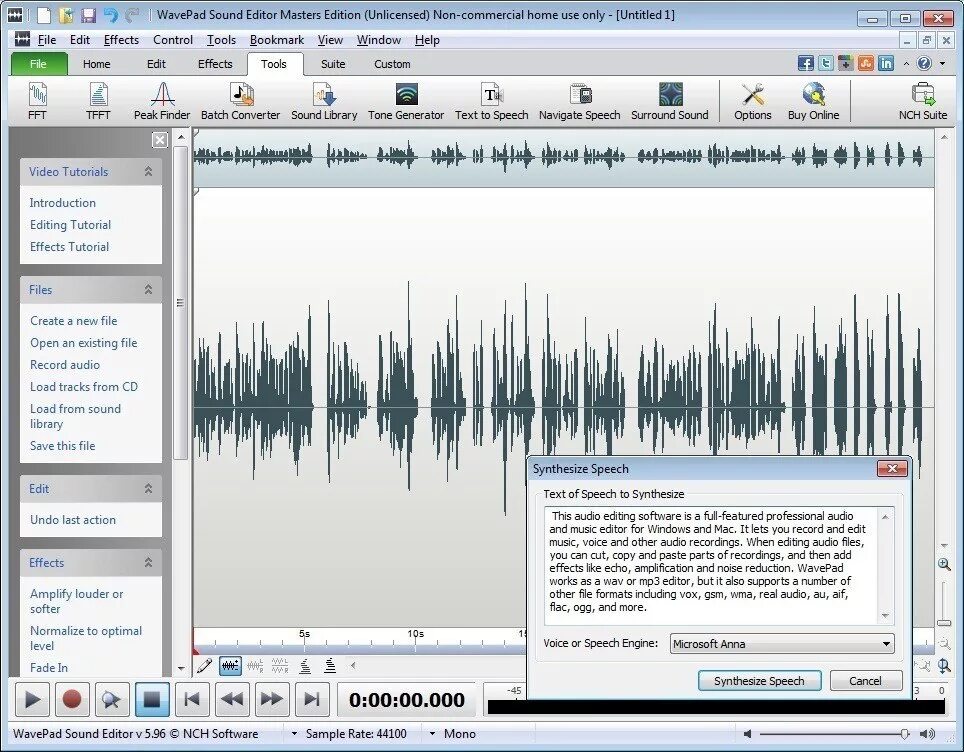Click the Synthesize Speech button

point(759,681)
